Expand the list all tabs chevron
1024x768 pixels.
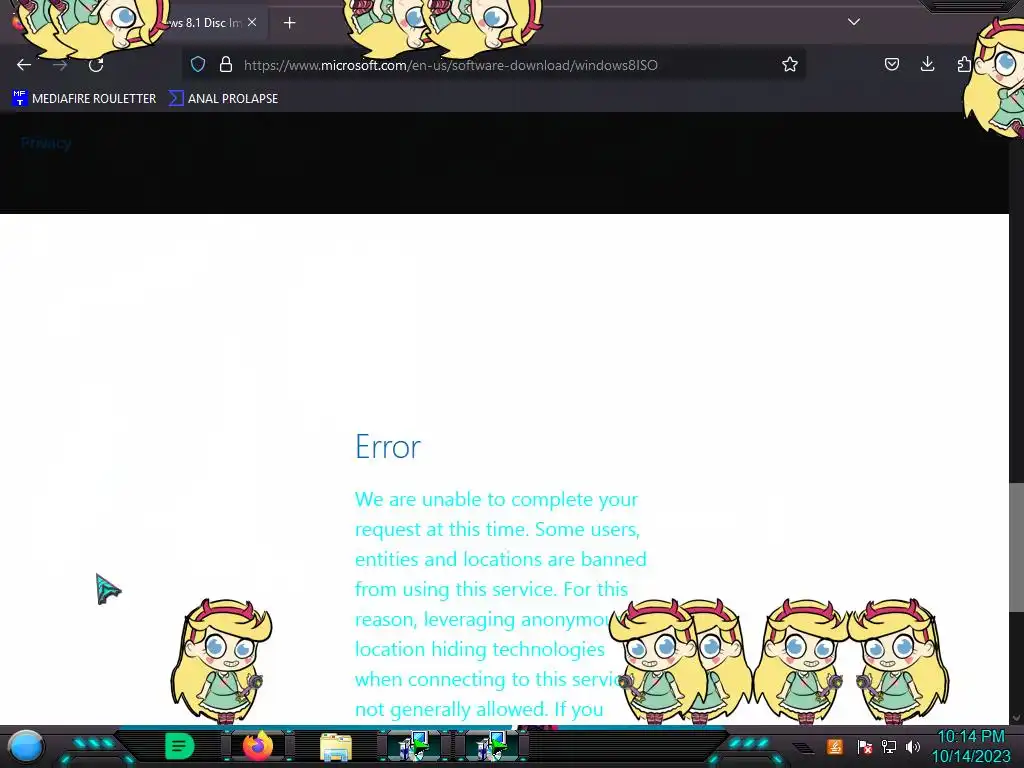tap(854, 22)
